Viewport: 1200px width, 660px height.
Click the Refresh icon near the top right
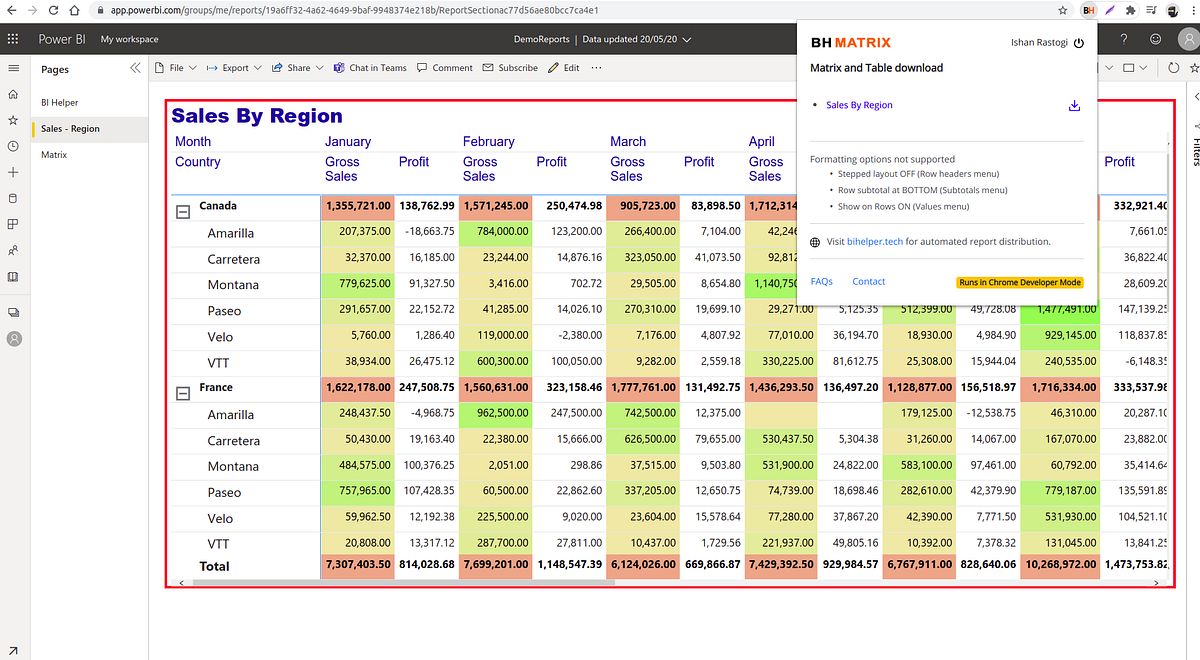pos(1172,67)
